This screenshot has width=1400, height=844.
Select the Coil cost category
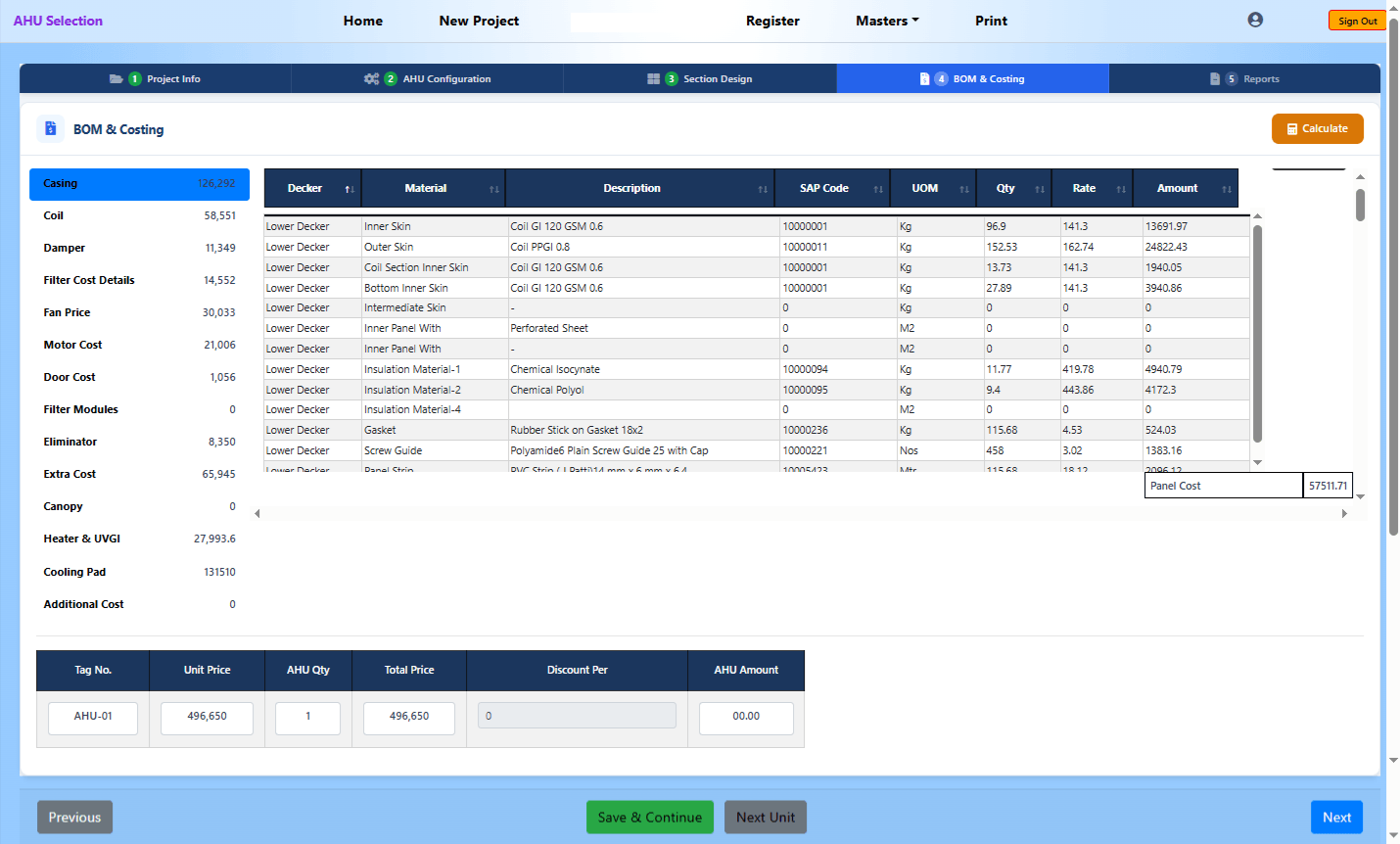click(x=139, y=216)
